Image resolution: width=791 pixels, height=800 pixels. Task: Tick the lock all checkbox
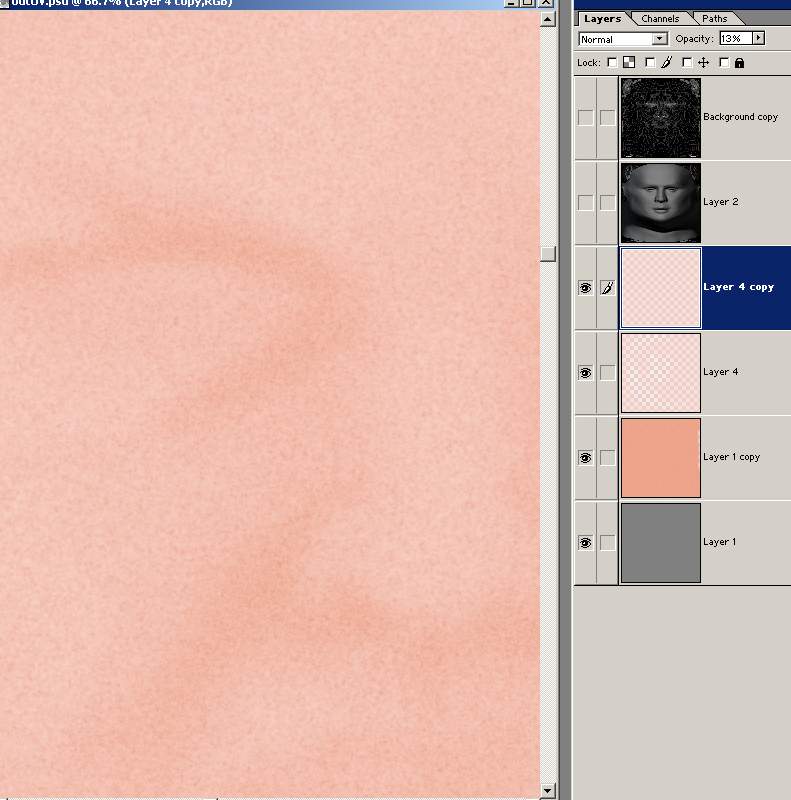pyautogui.click(x=724, y=62)
